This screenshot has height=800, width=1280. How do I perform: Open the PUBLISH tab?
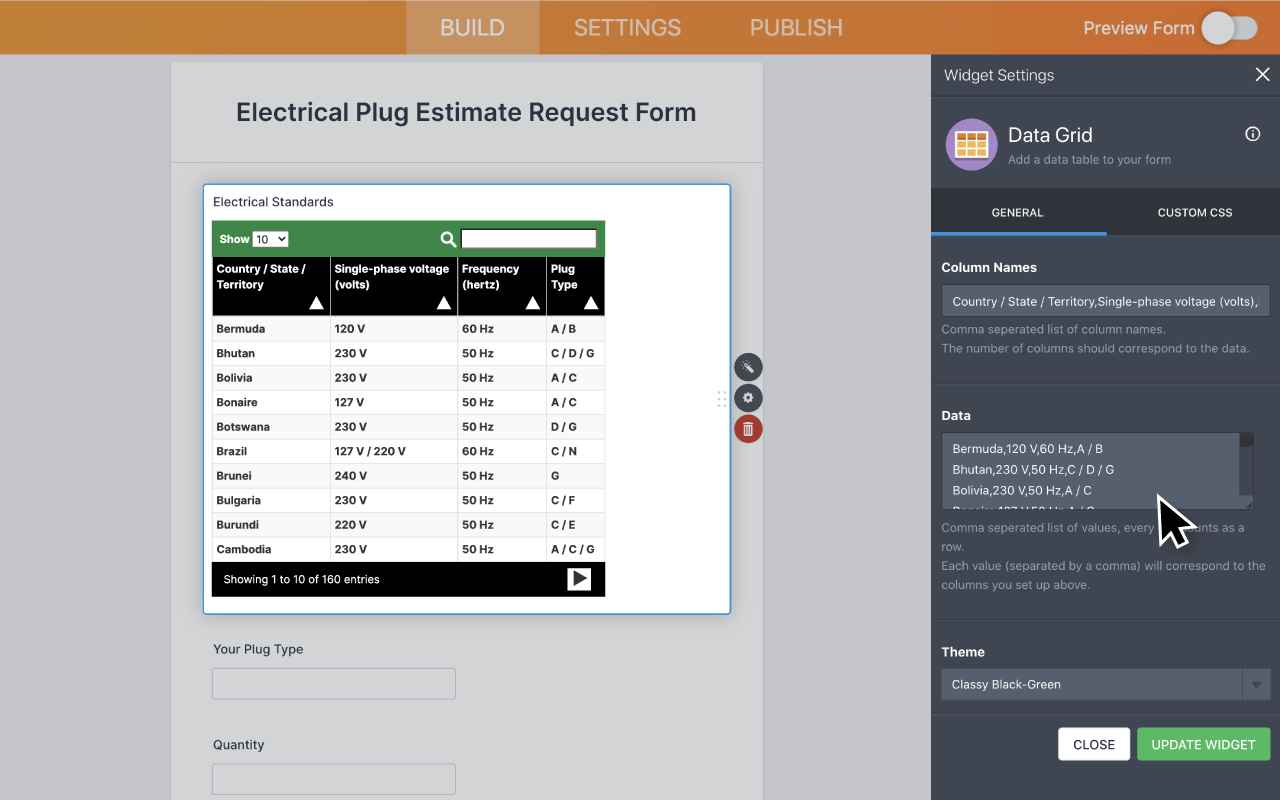point(795,27)
